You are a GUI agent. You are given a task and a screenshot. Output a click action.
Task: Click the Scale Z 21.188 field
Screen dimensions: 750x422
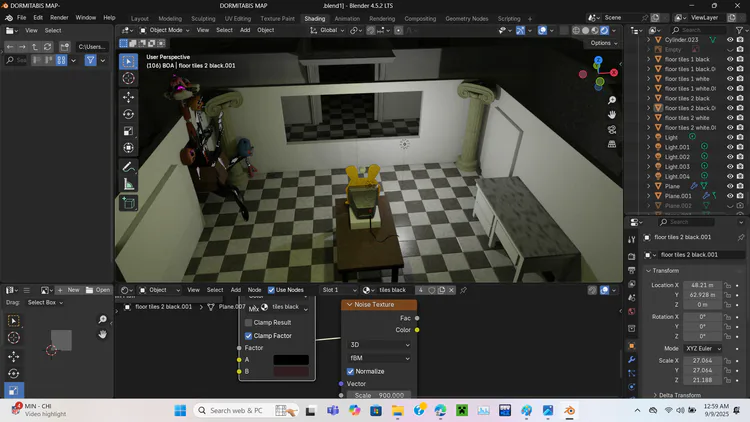coord(703,380)
